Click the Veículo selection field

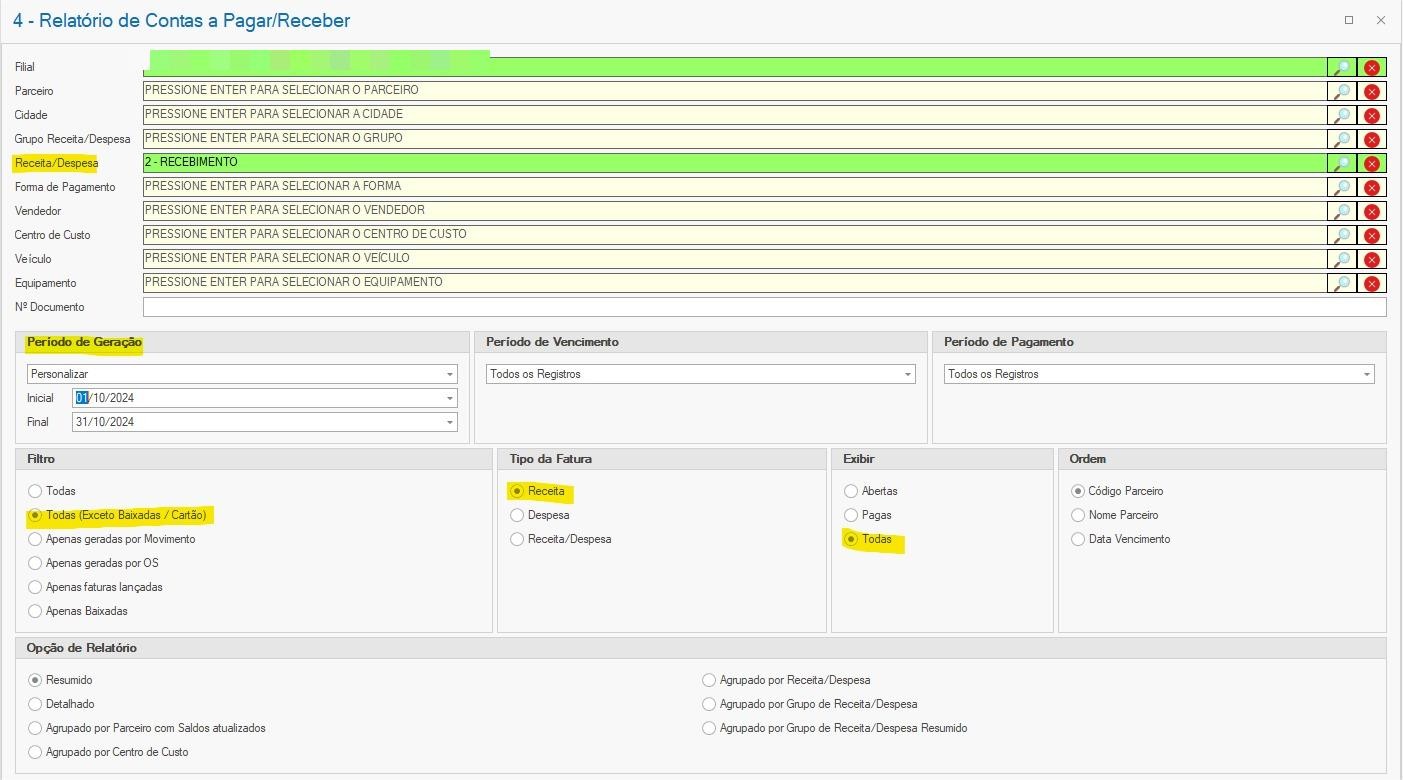[735, 259]
